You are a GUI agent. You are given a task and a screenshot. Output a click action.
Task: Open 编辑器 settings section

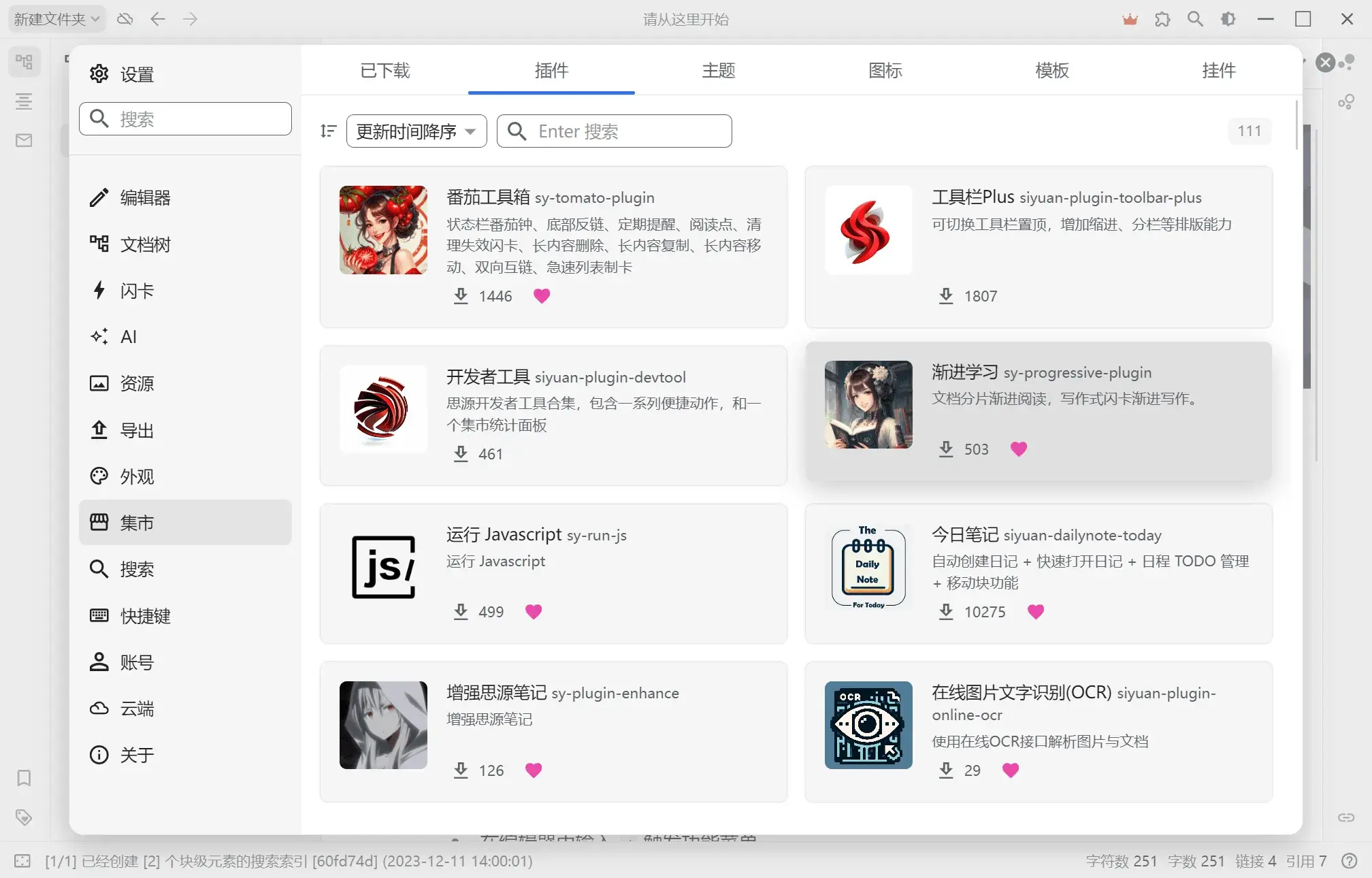[185, 197]
